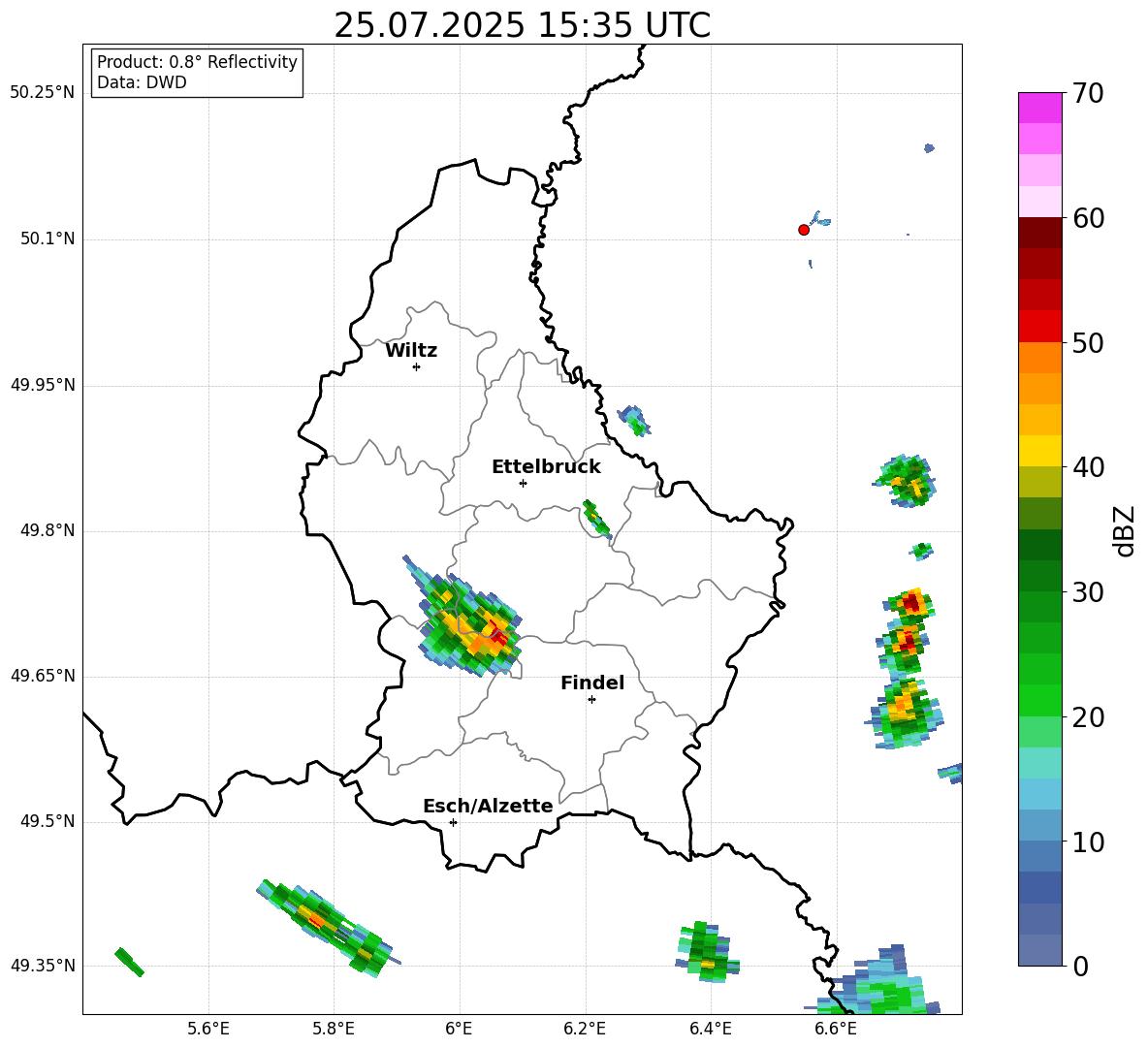This screenshot has height=1048, width=1148.
Task: Click the 5.6°E longitude label
Action: 208,1029
